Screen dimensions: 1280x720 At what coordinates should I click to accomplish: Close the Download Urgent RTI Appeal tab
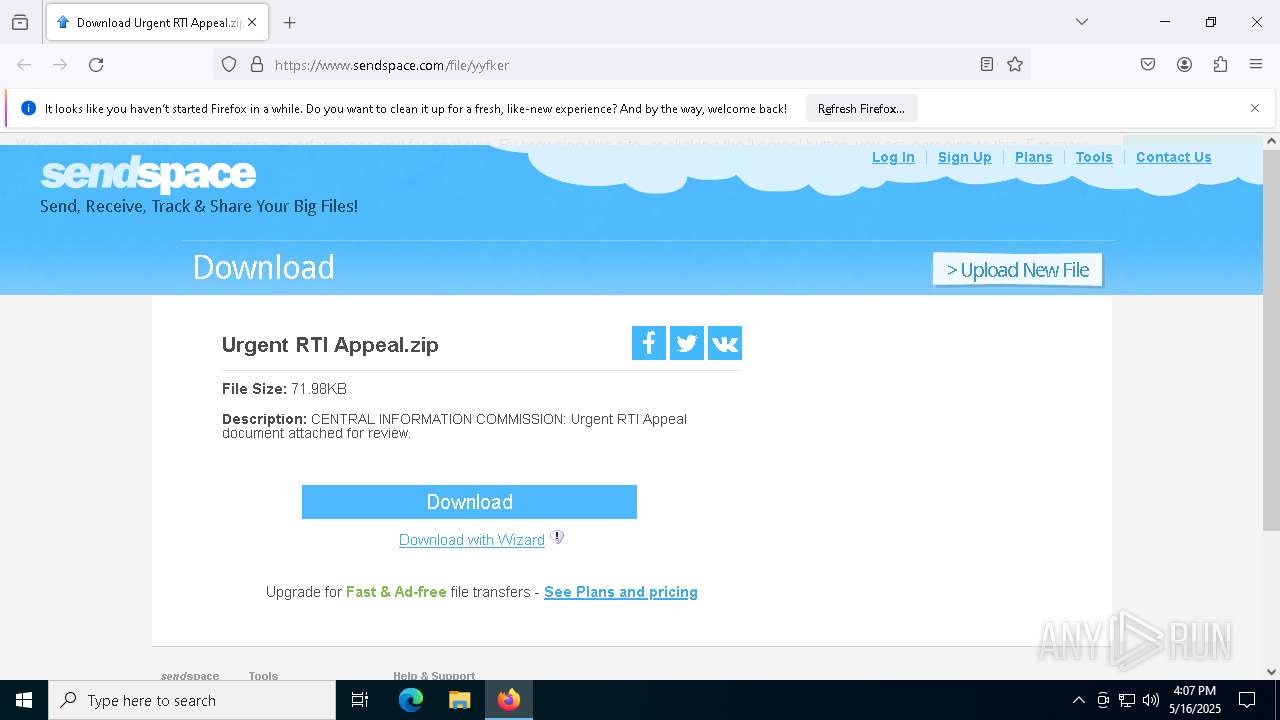point(252,22)
